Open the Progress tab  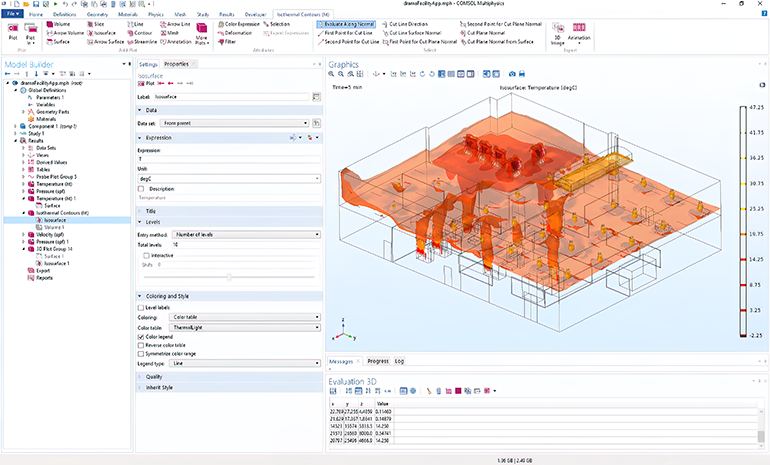[378, 360]
